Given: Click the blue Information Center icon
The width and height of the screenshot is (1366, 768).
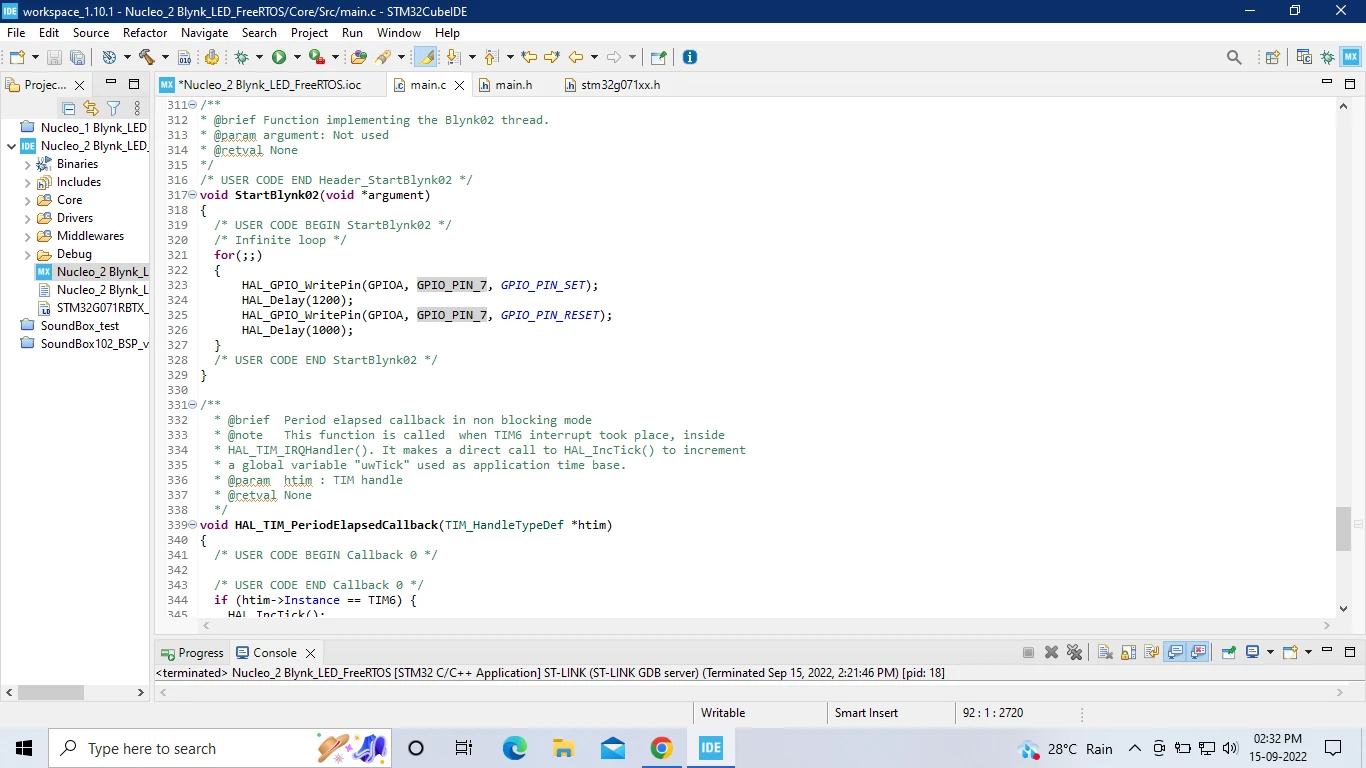Looking at the screenshot, I should point(689,57).
